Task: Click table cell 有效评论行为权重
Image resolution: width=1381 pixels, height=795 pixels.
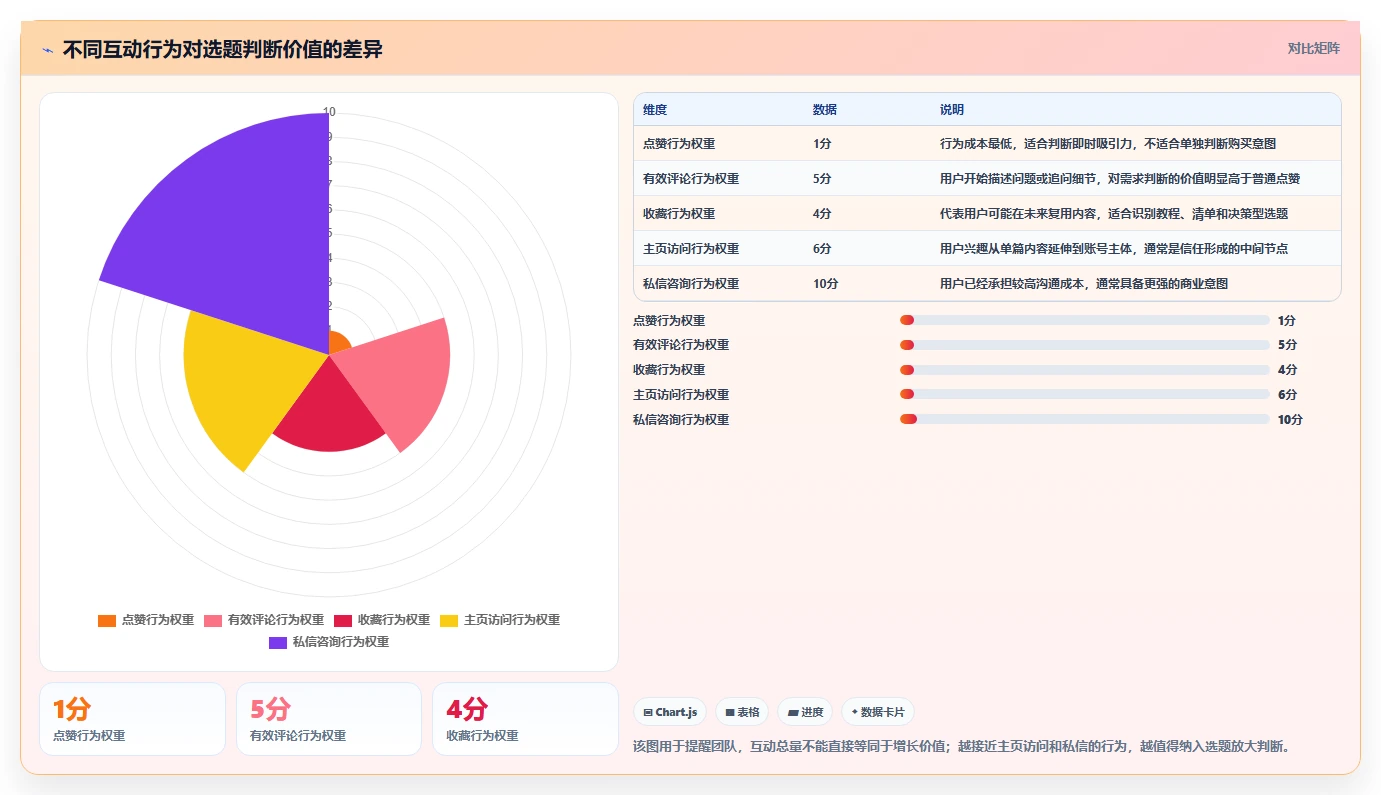Action: click(x=691, y=178)
